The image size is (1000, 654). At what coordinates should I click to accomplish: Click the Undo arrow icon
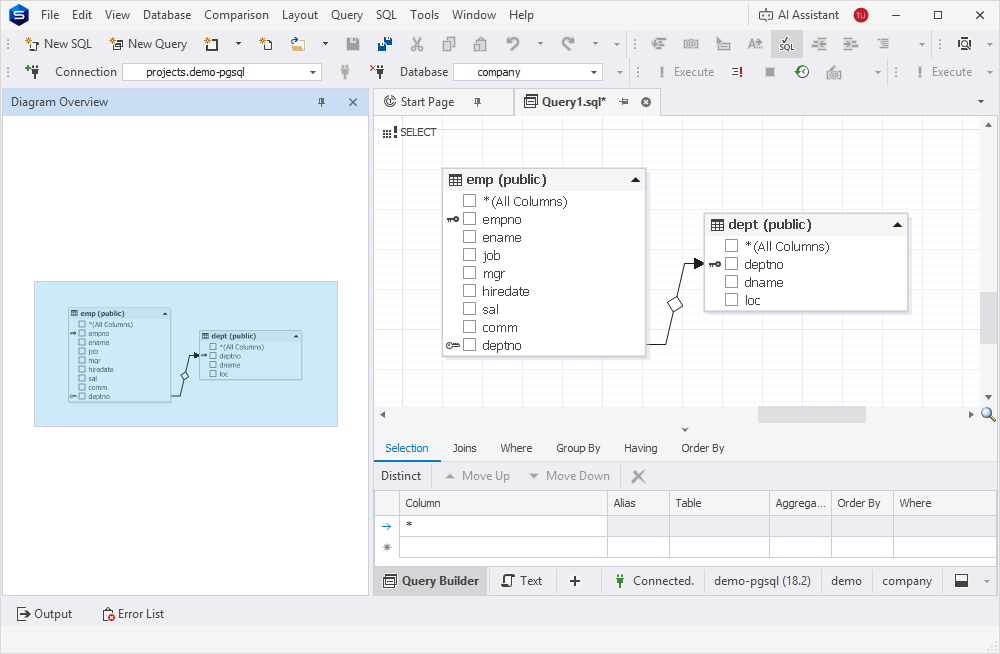pos(512,44)
